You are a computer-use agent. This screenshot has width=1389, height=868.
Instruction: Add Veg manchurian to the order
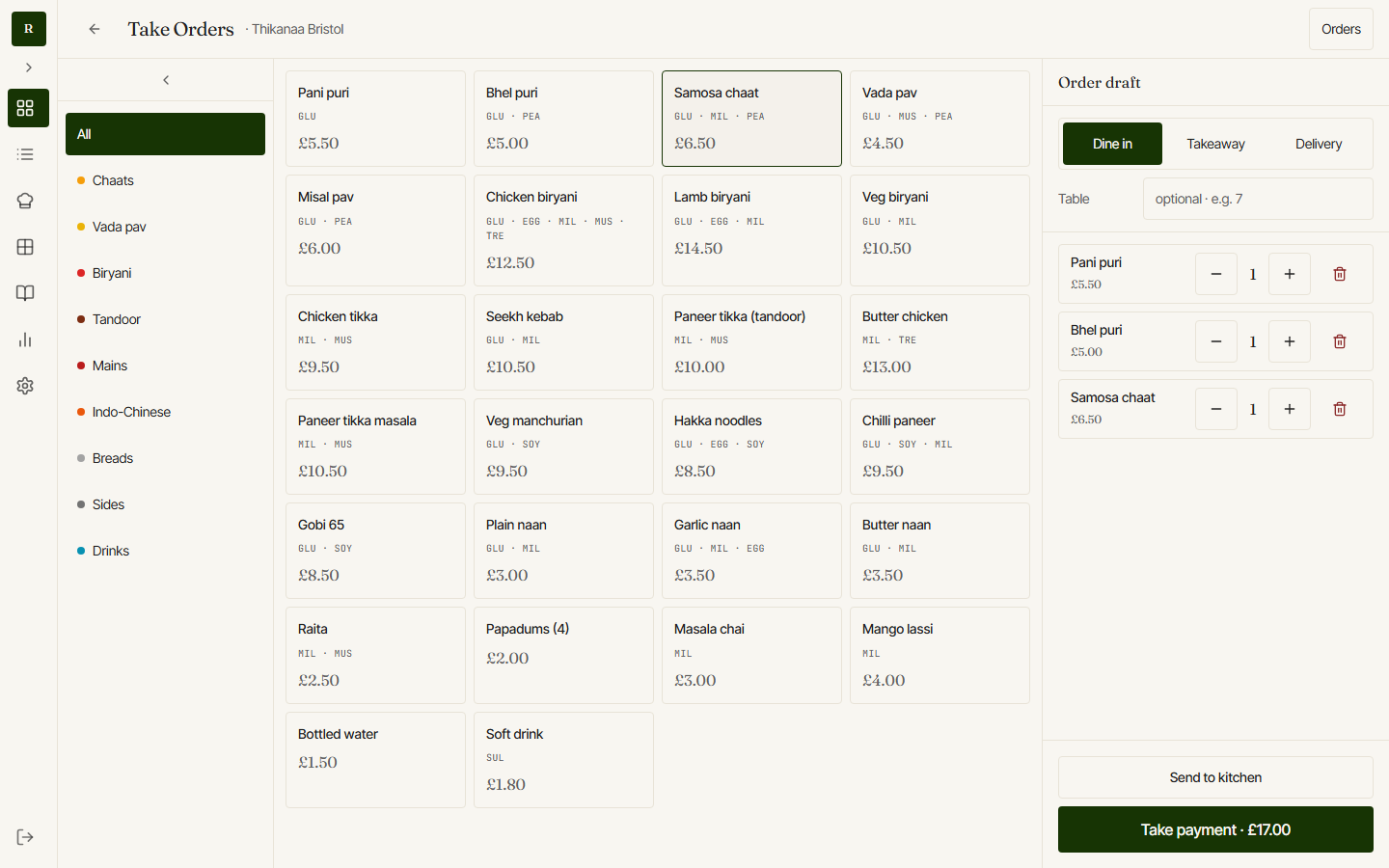tap(563, 447)
